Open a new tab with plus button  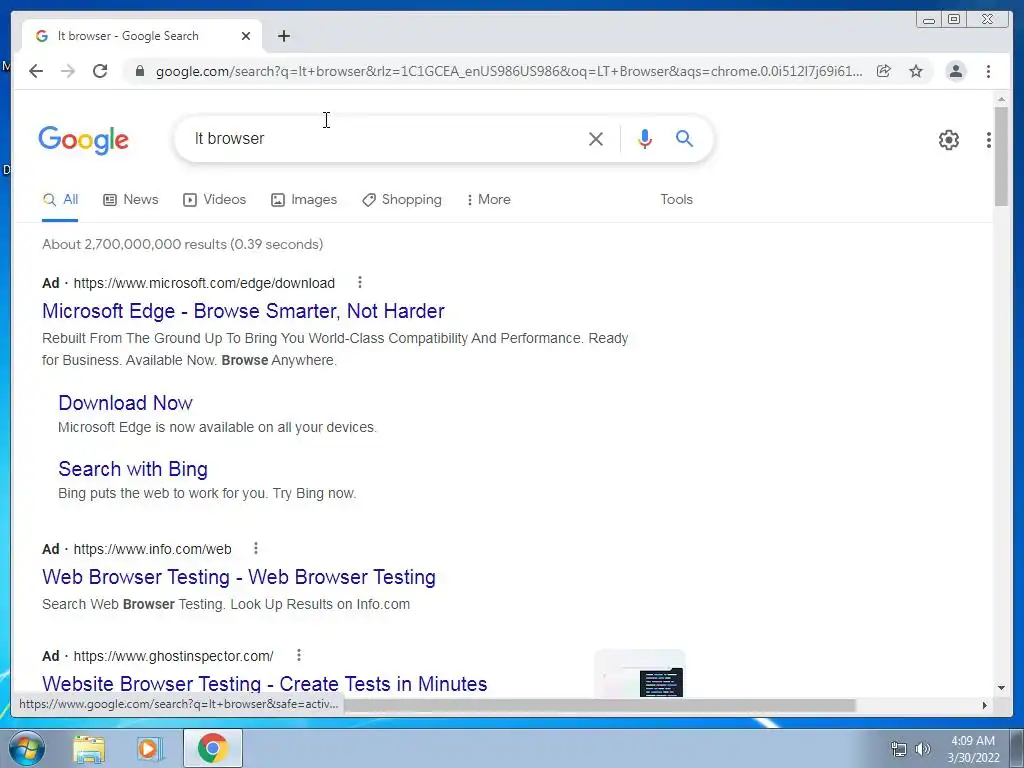click(x=283, y=36)
